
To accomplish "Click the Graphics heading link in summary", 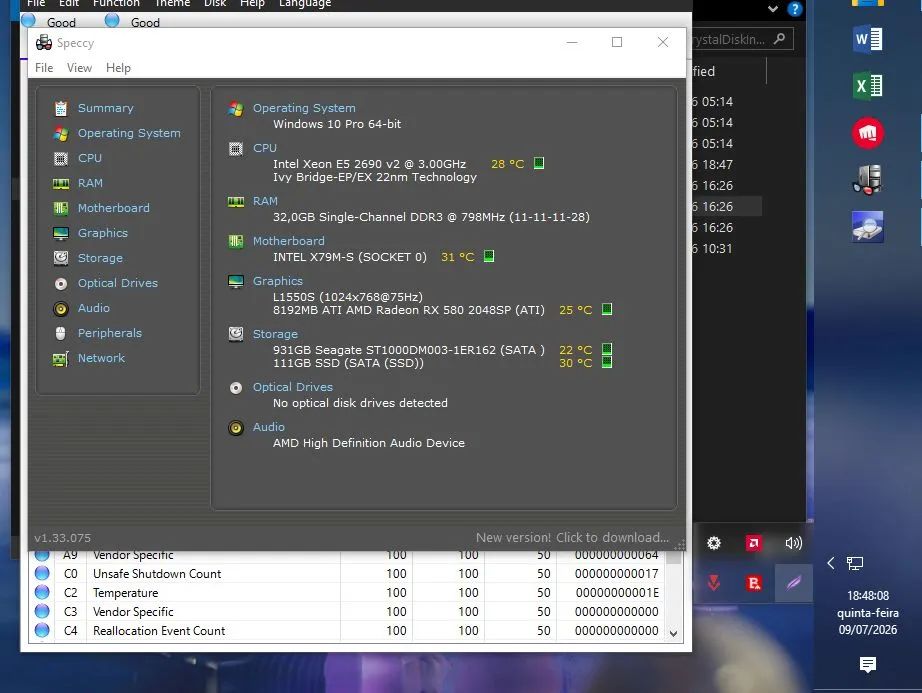I will pyautogui.click(x=278, y=281).
